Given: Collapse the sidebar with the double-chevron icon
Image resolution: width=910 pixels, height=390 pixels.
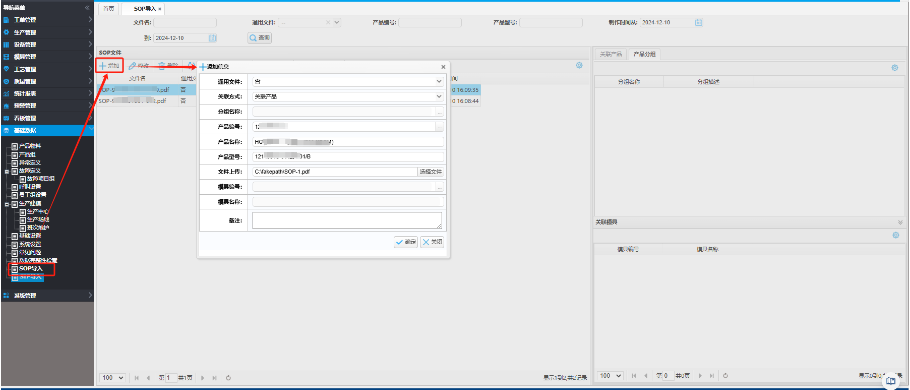Looking at the screenshot, I should coord(87,8).
